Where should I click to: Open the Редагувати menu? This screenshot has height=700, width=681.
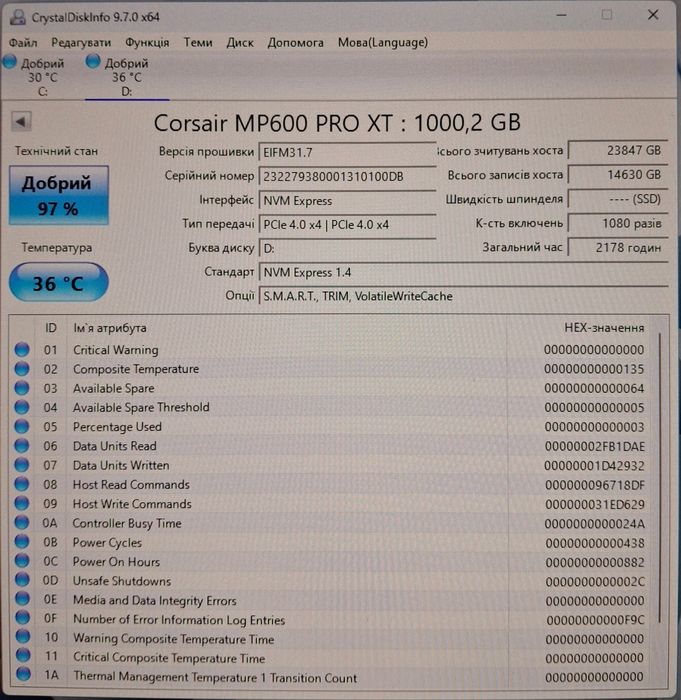coord(81,43)
